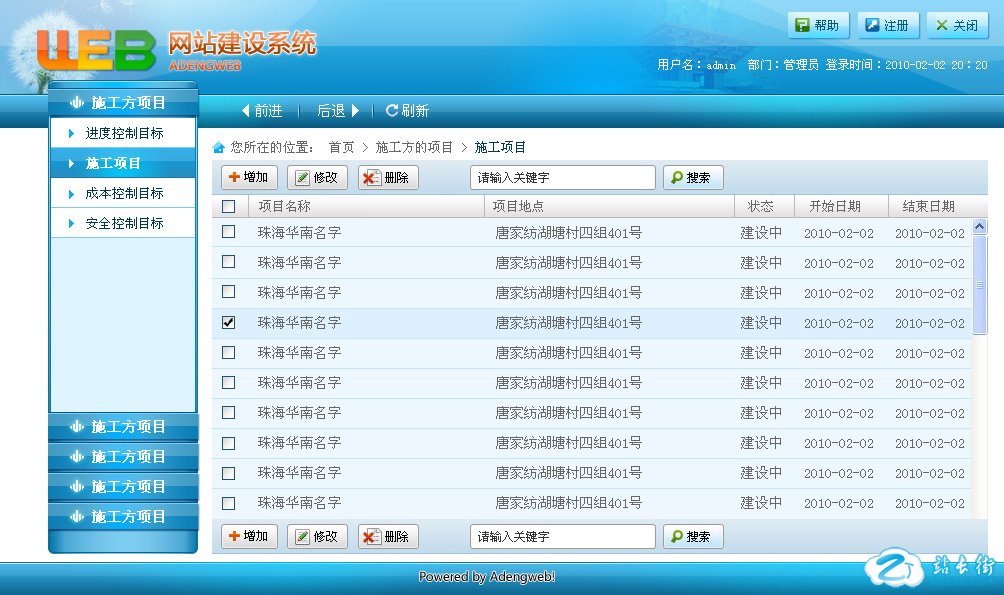The height and width of the screenshot is (595, 1004).
Task: Click the bottom 搜索 search button
Action: click(x=692, y=537)
